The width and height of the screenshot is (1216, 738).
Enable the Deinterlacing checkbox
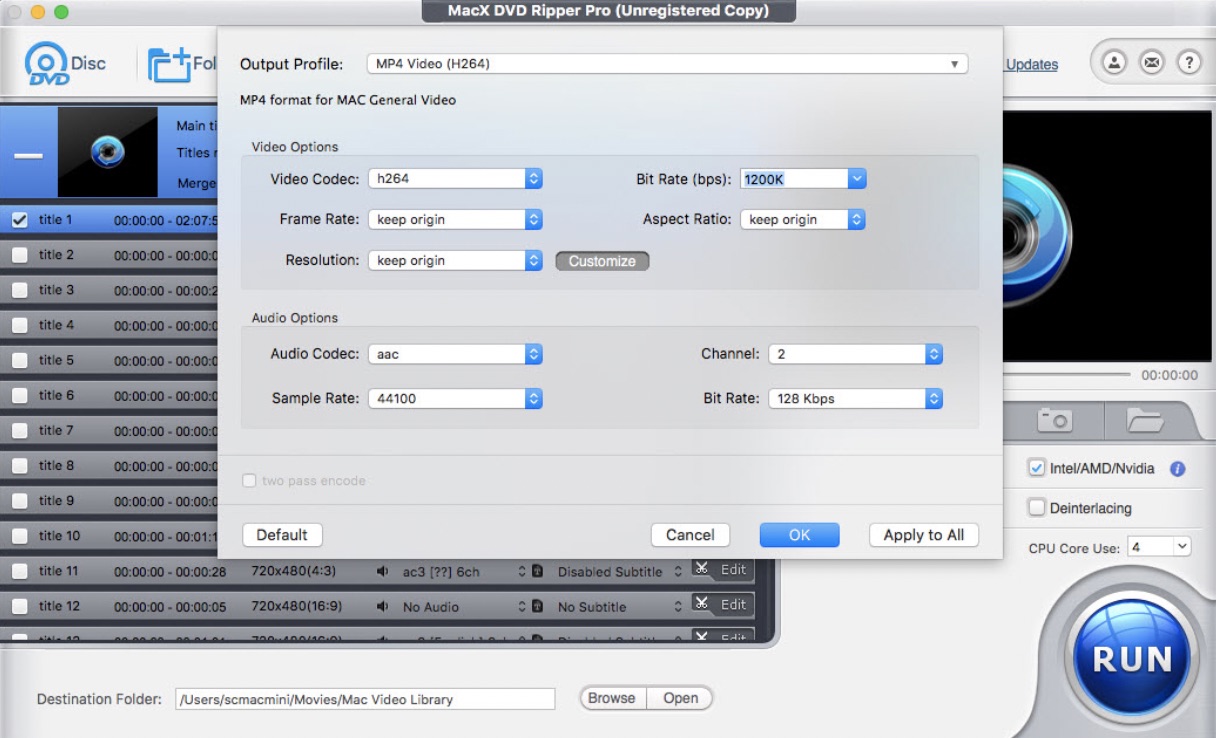tap(1037, 508)
